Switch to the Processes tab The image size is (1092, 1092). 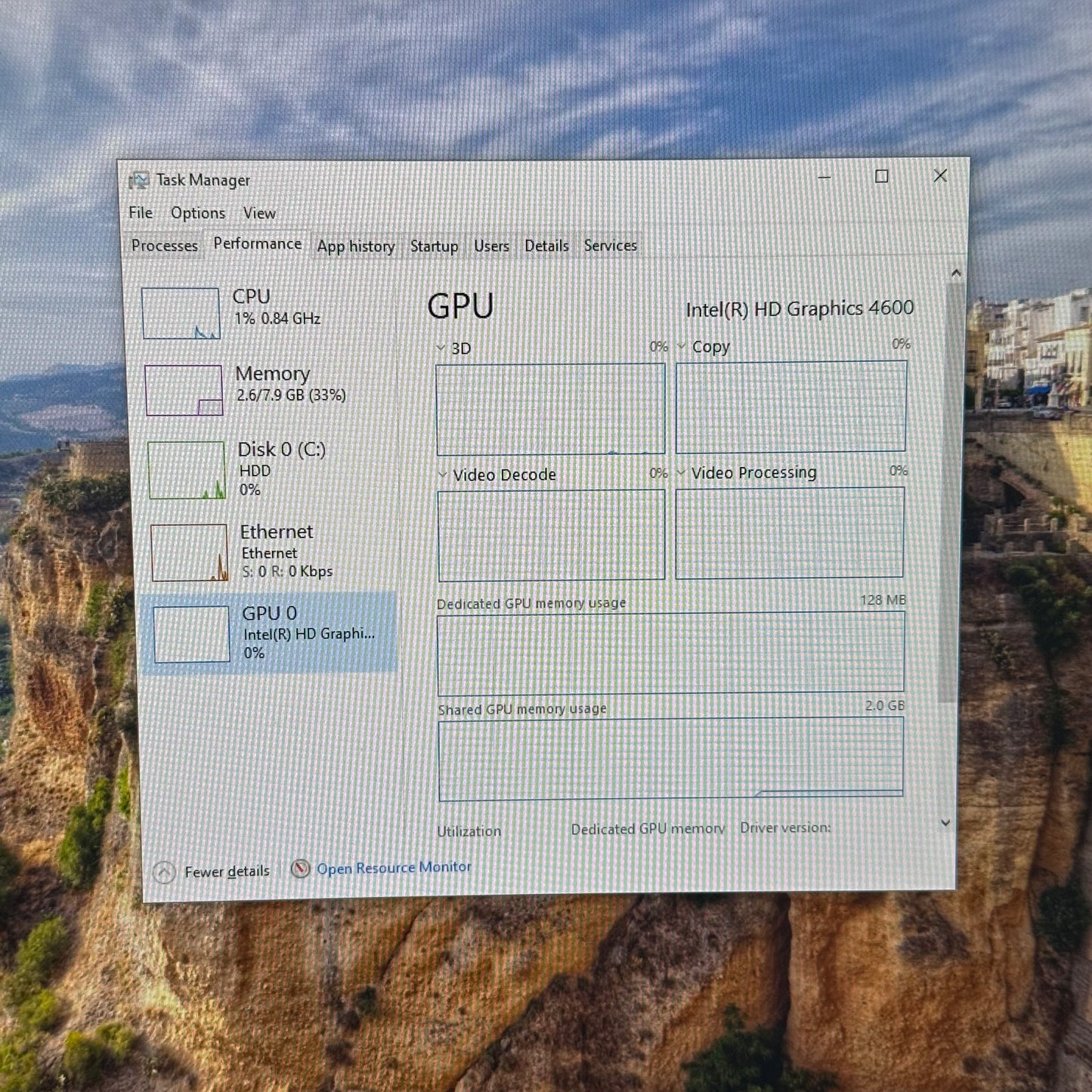click(164, 246)
